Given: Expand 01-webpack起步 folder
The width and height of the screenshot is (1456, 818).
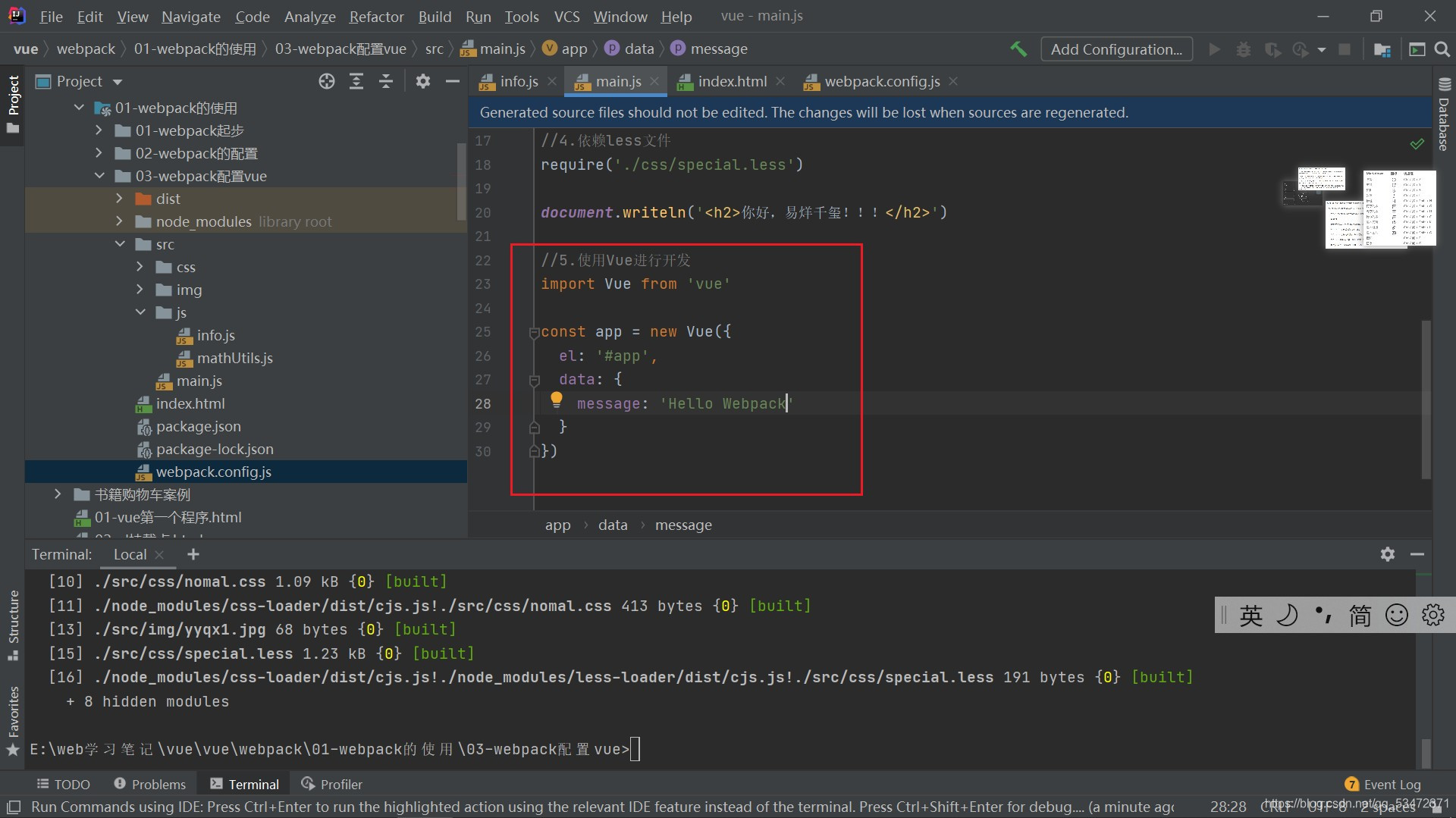Looking at the screenshot, I should coord(99,130).
